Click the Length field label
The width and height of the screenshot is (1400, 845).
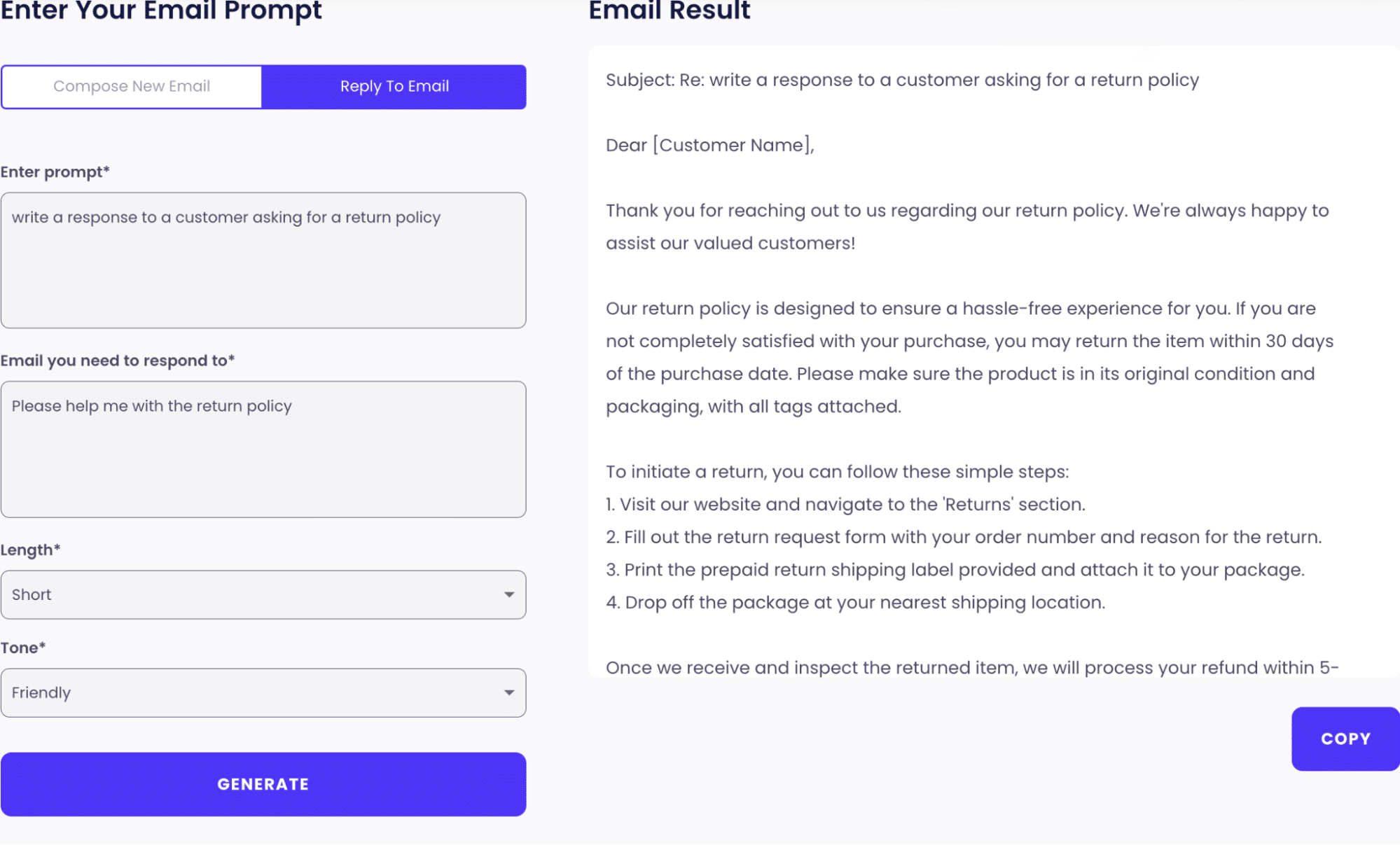tap(29, 550)
